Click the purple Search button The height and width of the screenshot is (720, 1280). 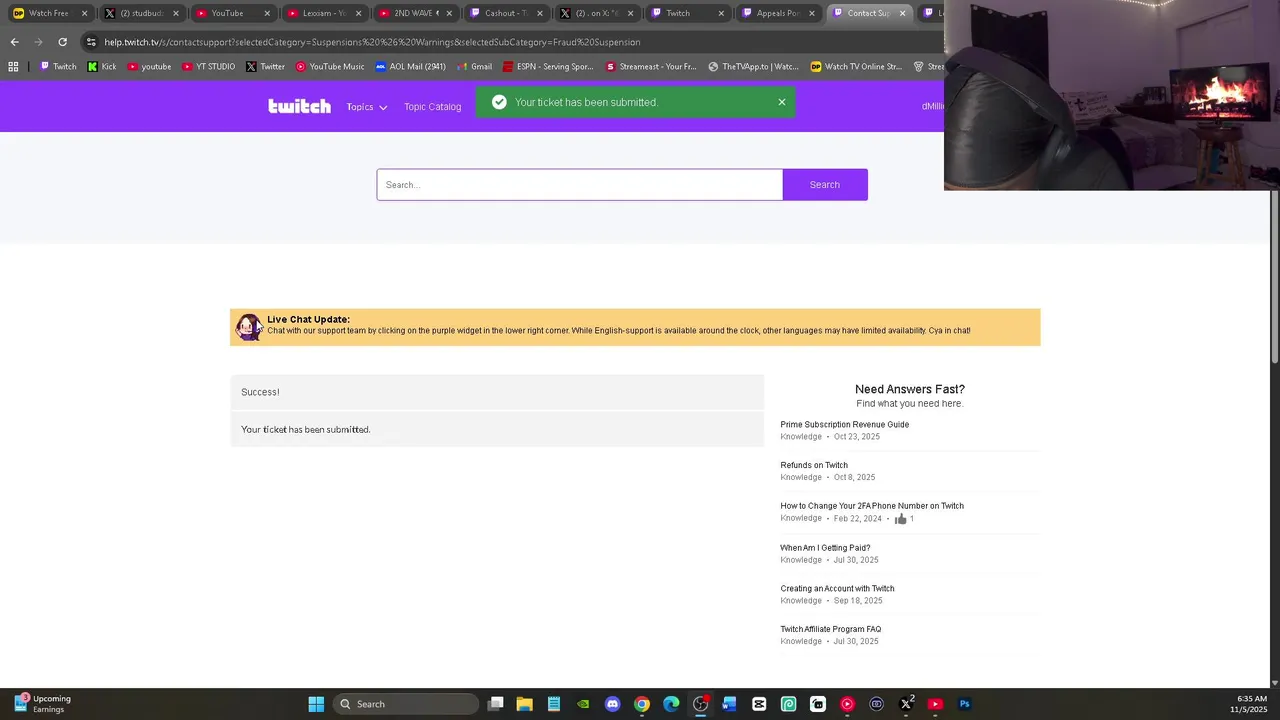pyautogui.click(x=825, y=185)
